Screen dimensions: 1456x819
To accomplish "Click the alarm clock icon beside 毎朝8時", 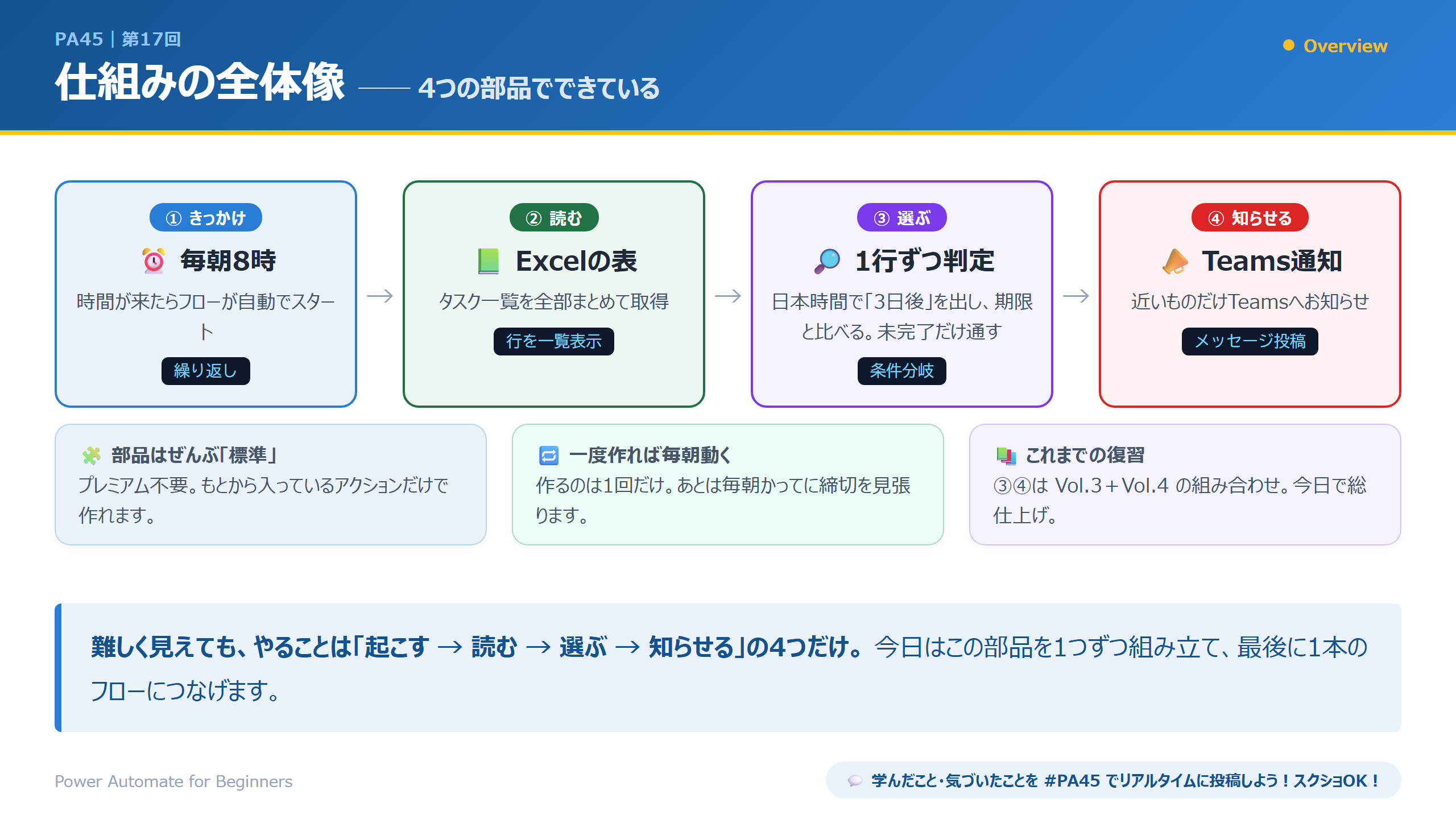I will [154, 261].
